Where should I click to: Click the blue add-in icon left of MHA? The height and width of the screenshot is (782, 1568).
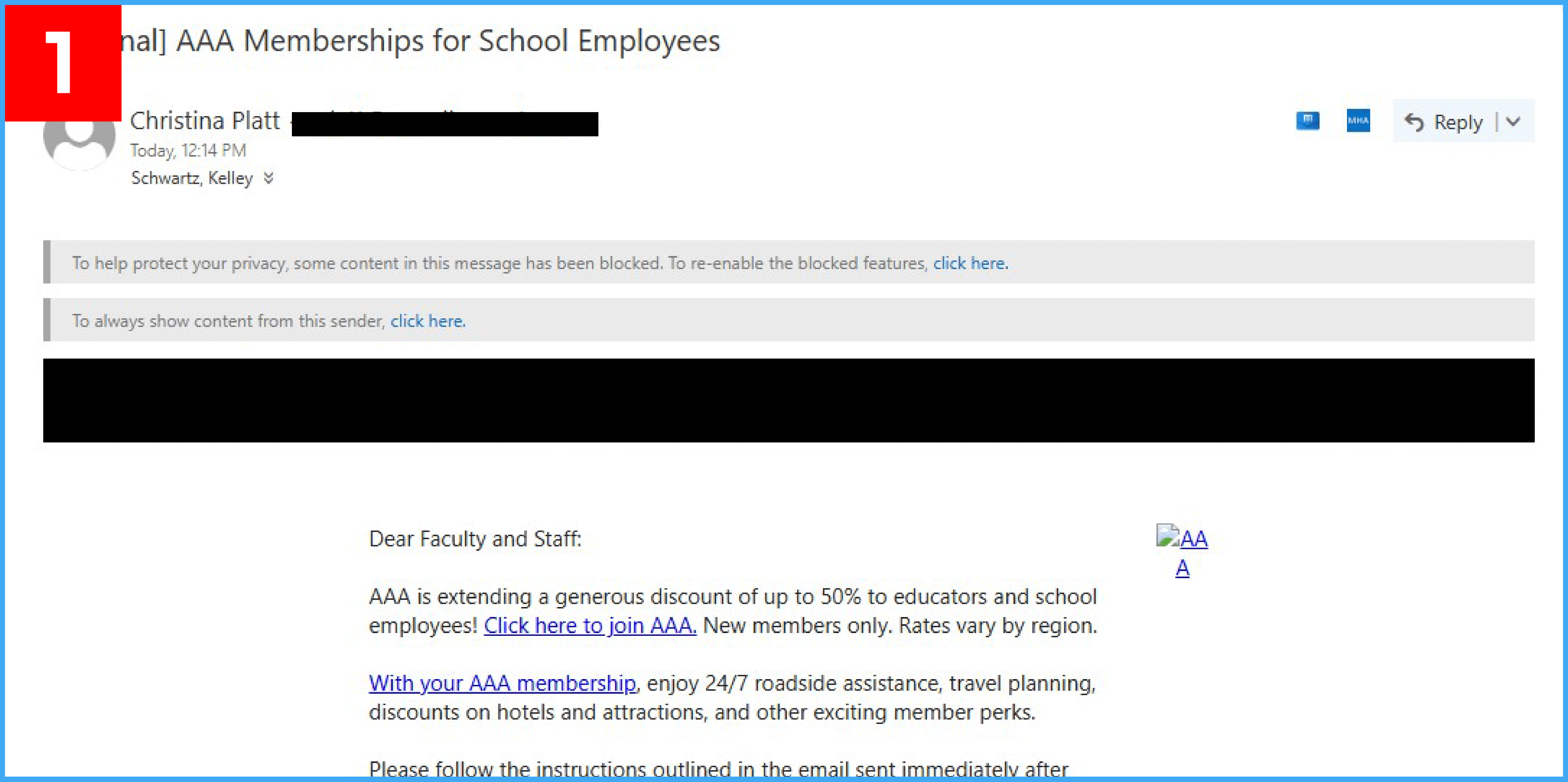[1307, 121]
